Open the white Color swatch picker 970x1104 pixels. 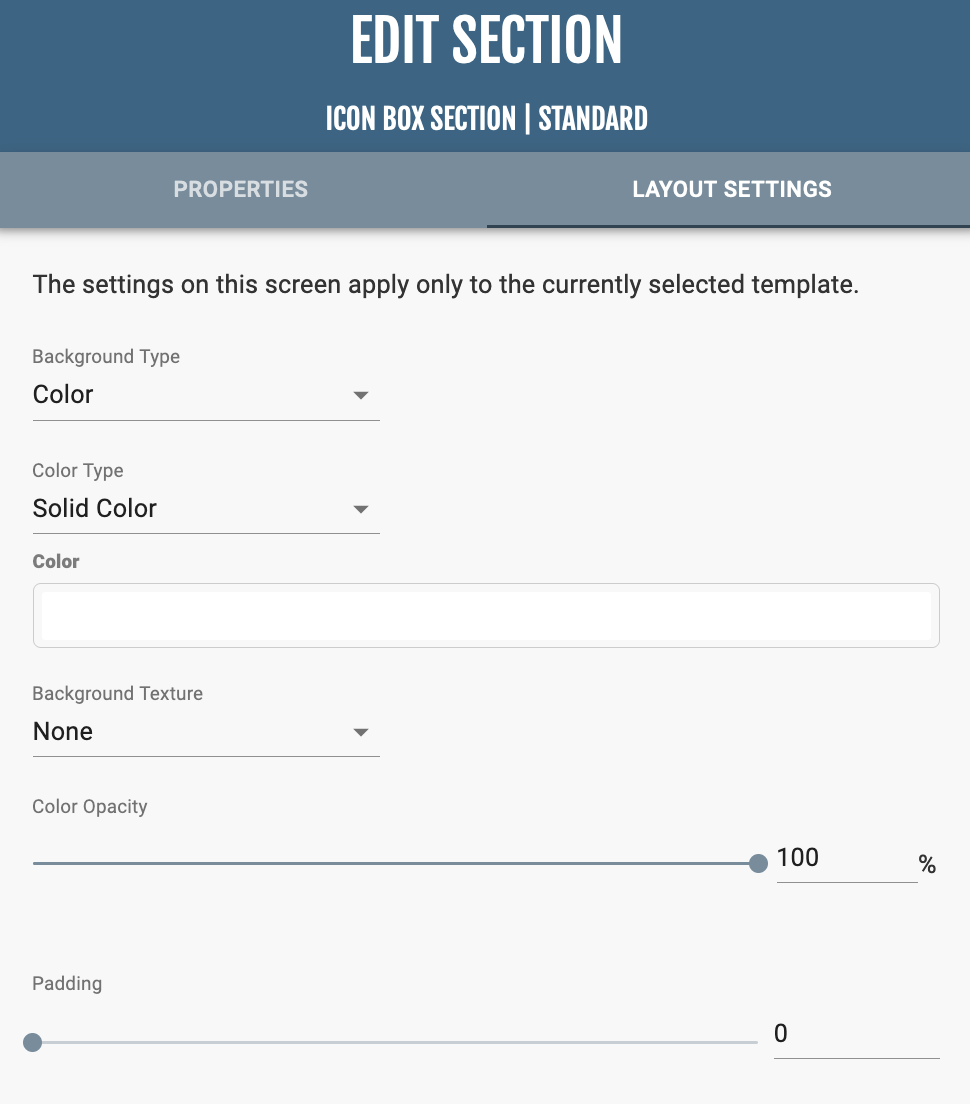(486, 615)
